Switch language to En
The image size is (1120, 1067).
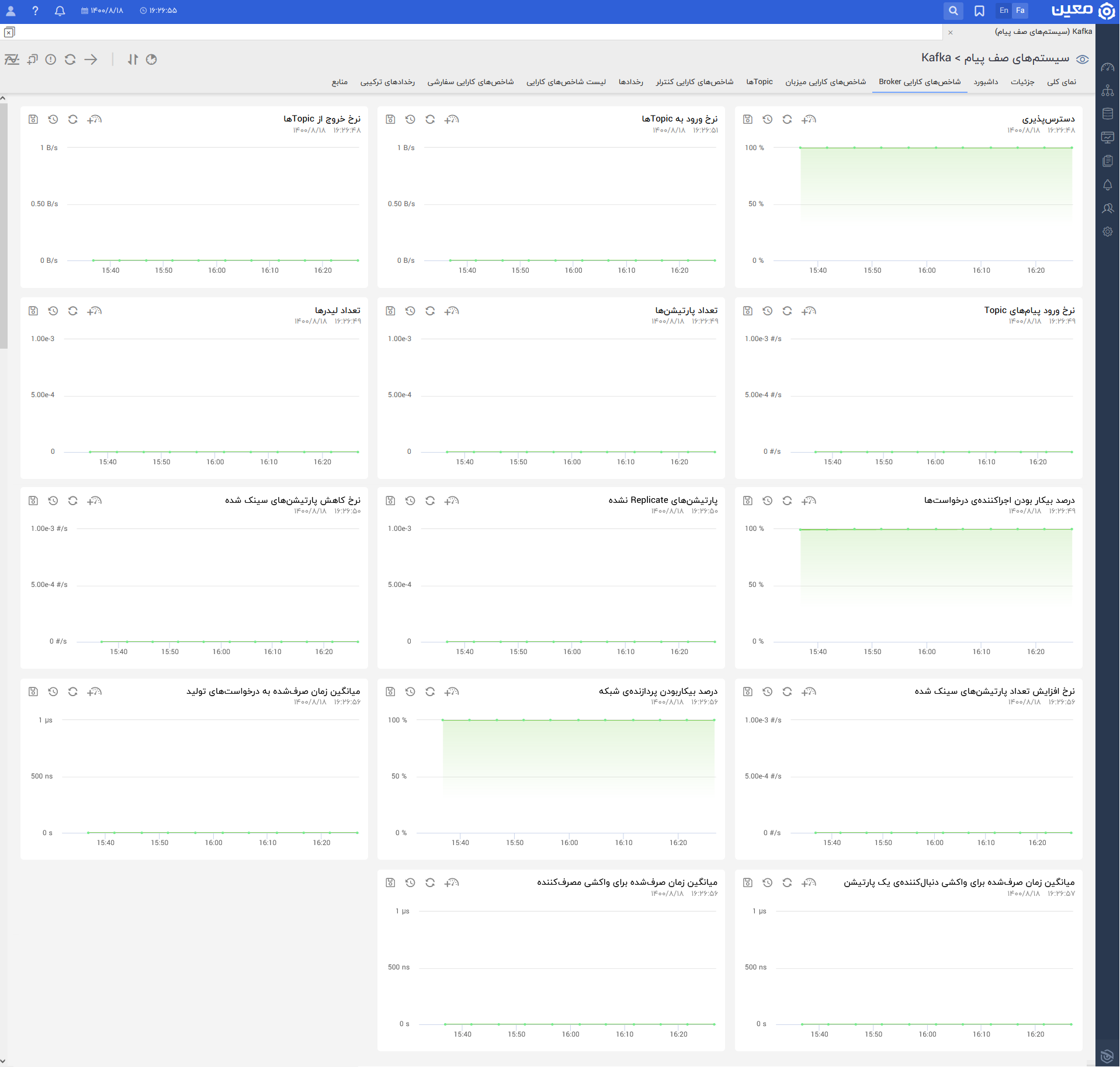click(x=1004, y=11)
